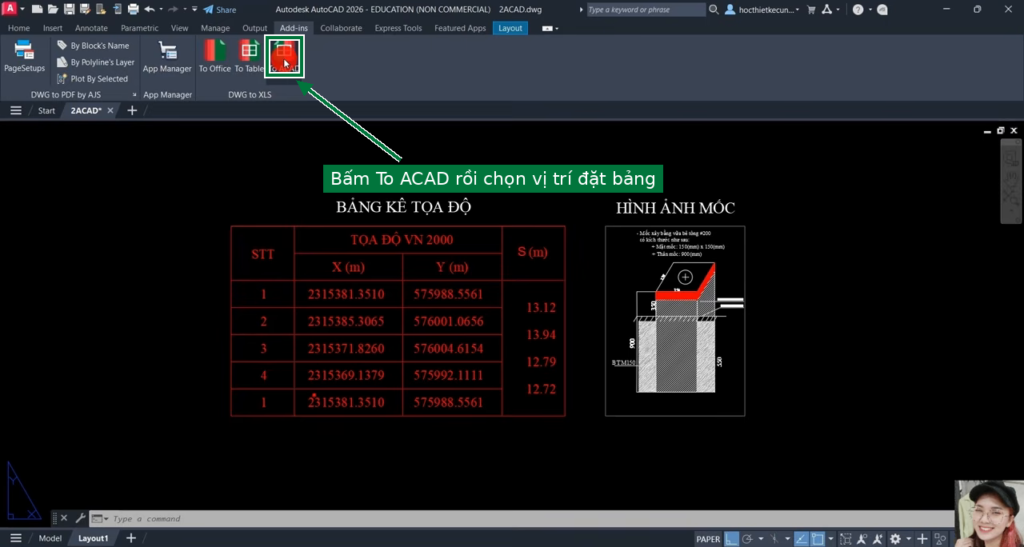Open Polar Tracking angle dropdown arrow
Viewport: 1024px width, 547px height.
761,539
